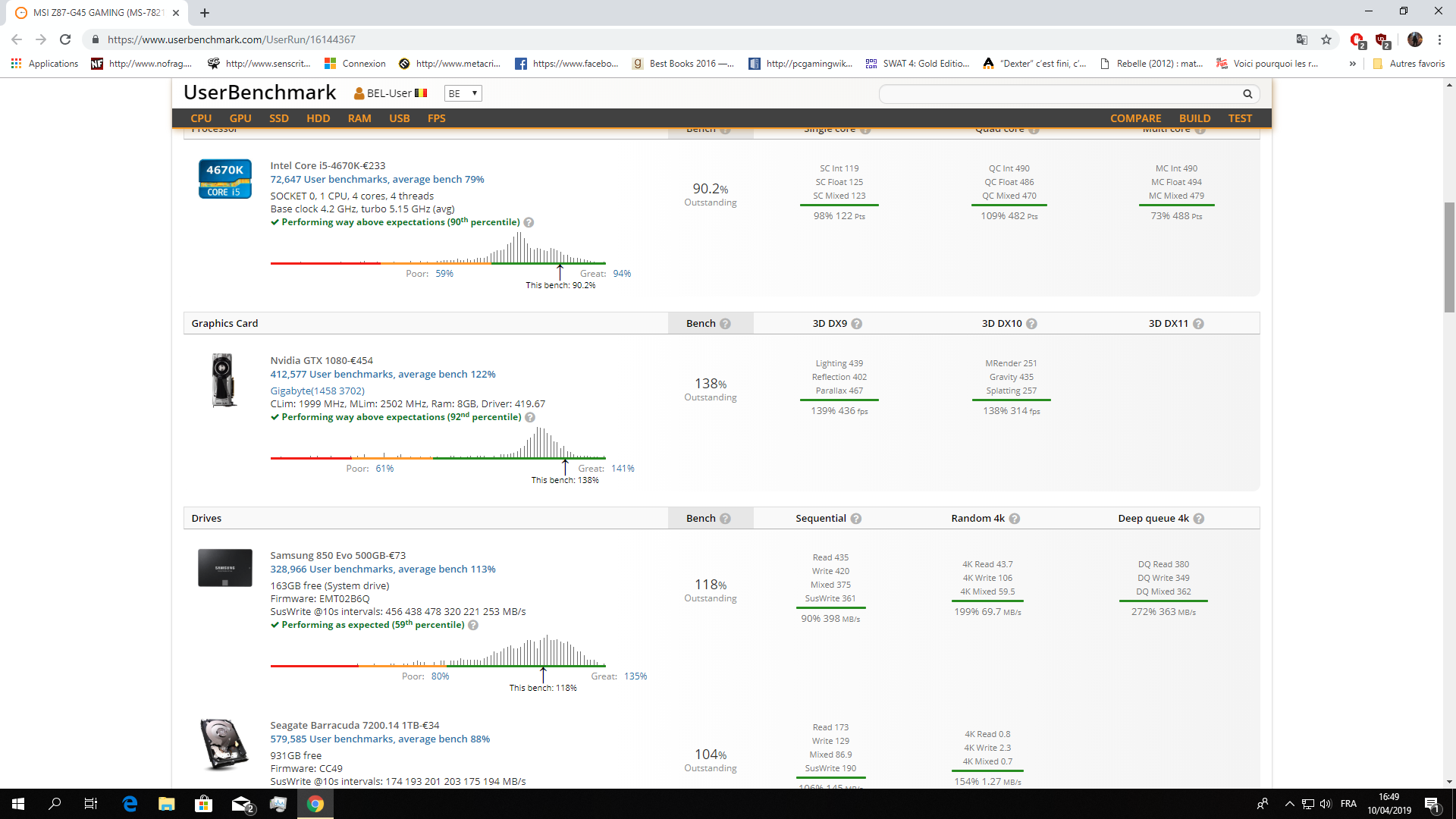The width and height of the screenshot is (1456, 819).
Task: Open the TEST menu item
Action: coord(1241,118)
